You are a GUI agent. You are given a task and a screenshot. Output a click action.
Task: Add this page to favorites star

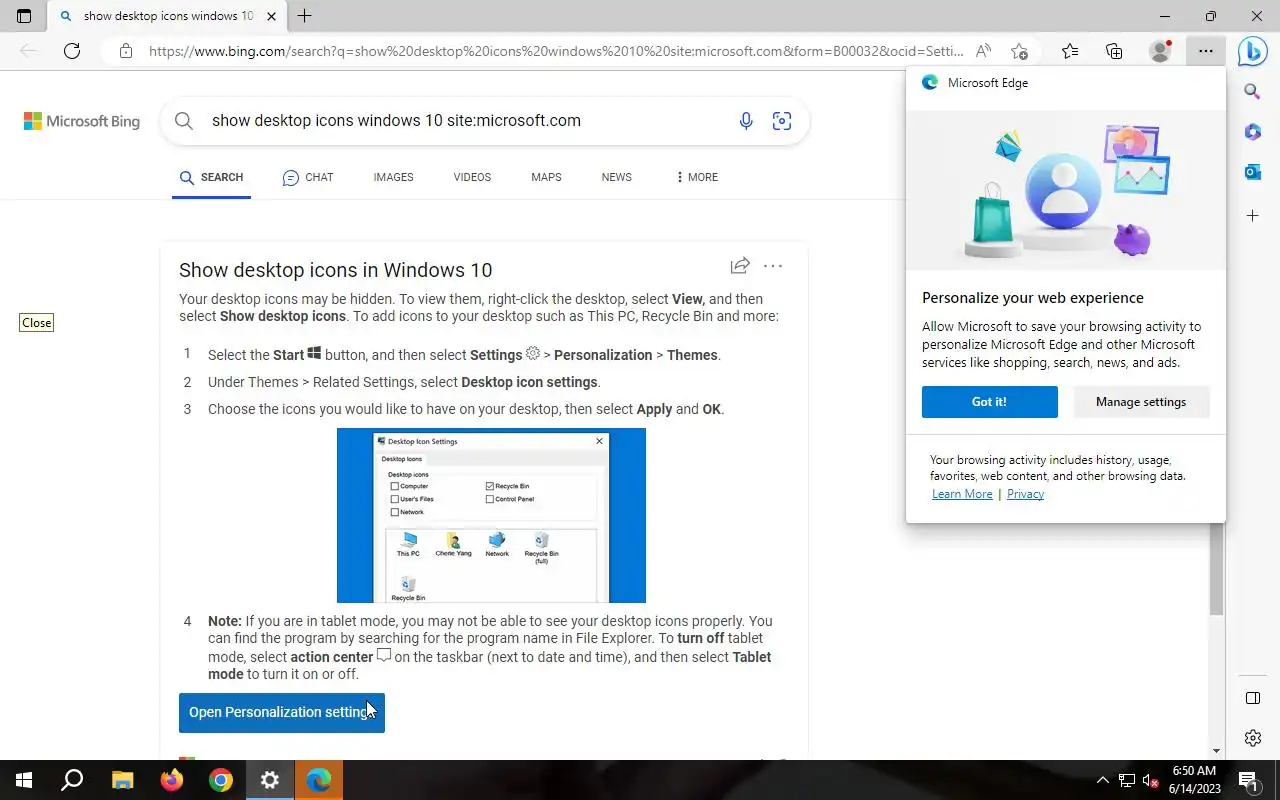coord(1019,51)
